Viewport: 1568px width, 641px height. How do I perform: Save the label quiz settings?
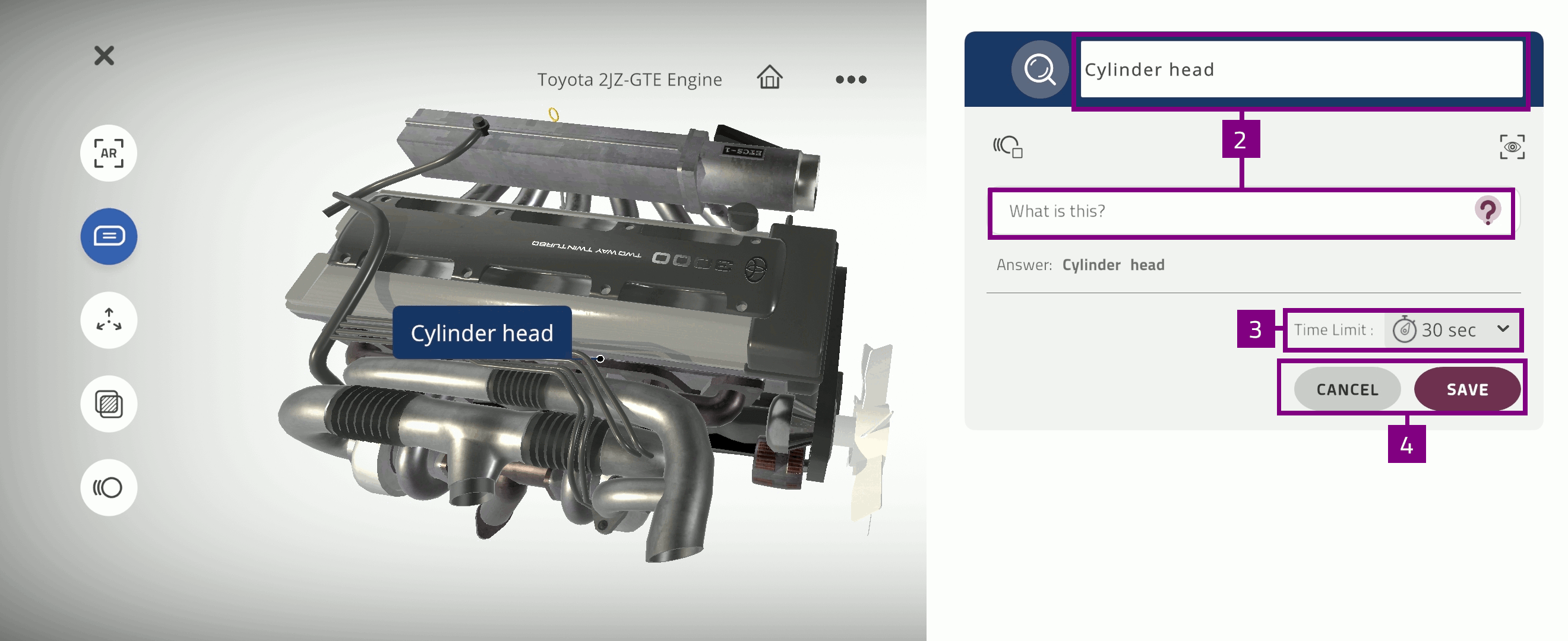click(x=1466, y=389)
